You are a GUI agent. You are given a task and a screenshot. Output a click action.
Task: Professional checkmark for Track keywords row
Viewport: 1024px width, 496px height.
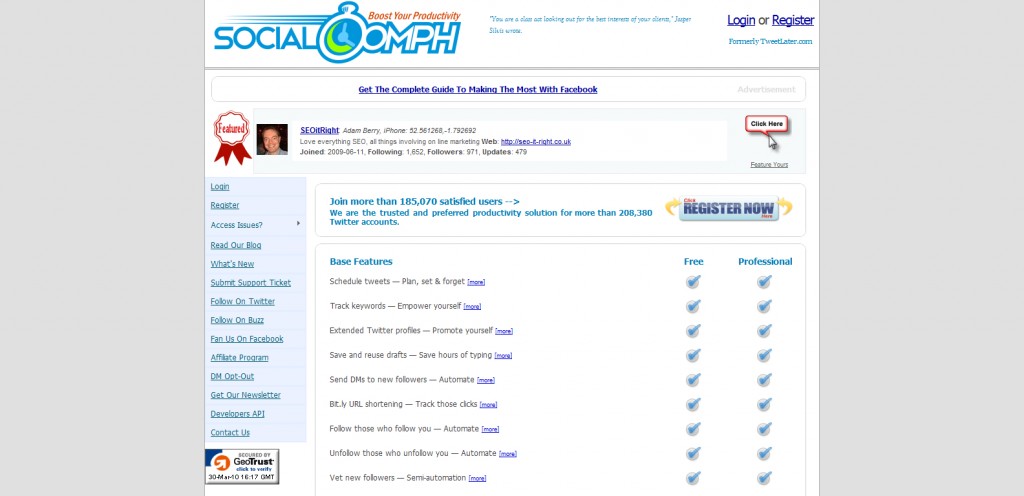point(764,306)
